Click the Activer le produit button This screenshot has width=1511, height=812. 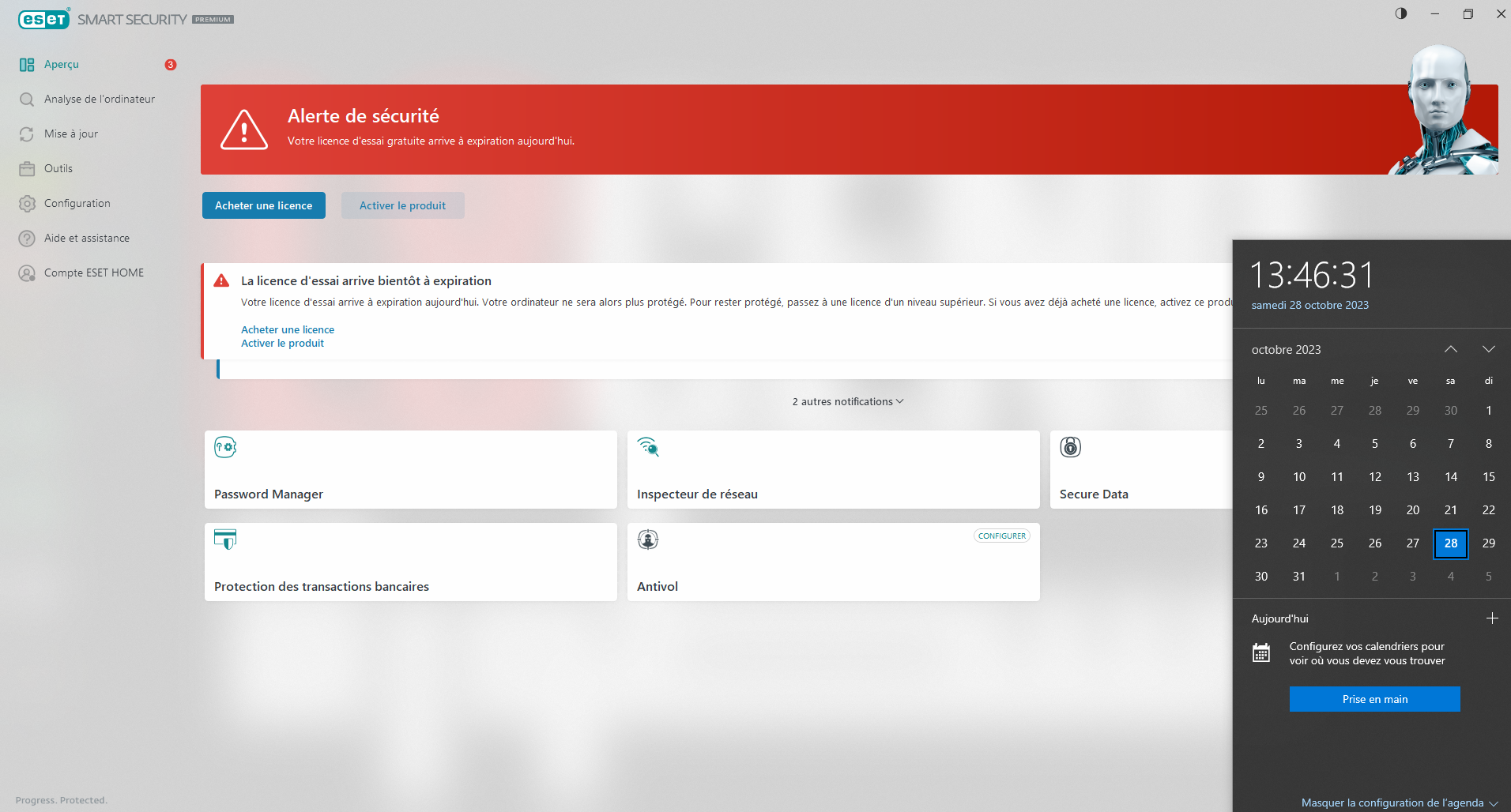coord(403,205)
